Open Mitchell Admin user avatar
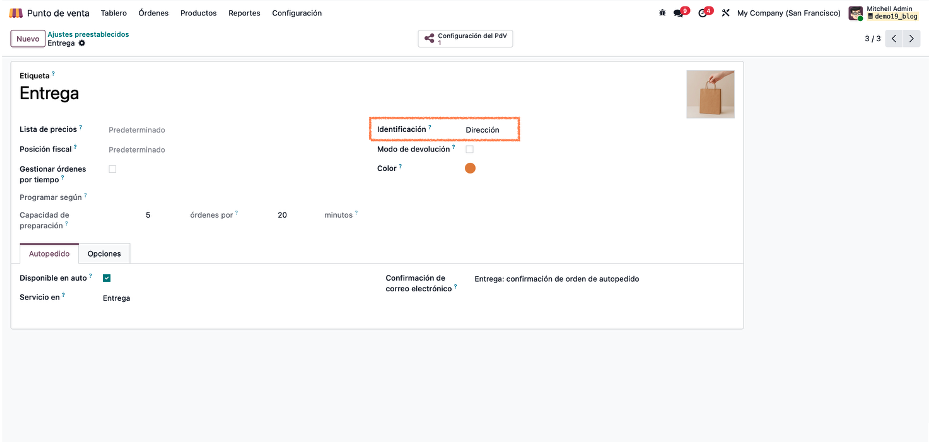 coord(855,13)
